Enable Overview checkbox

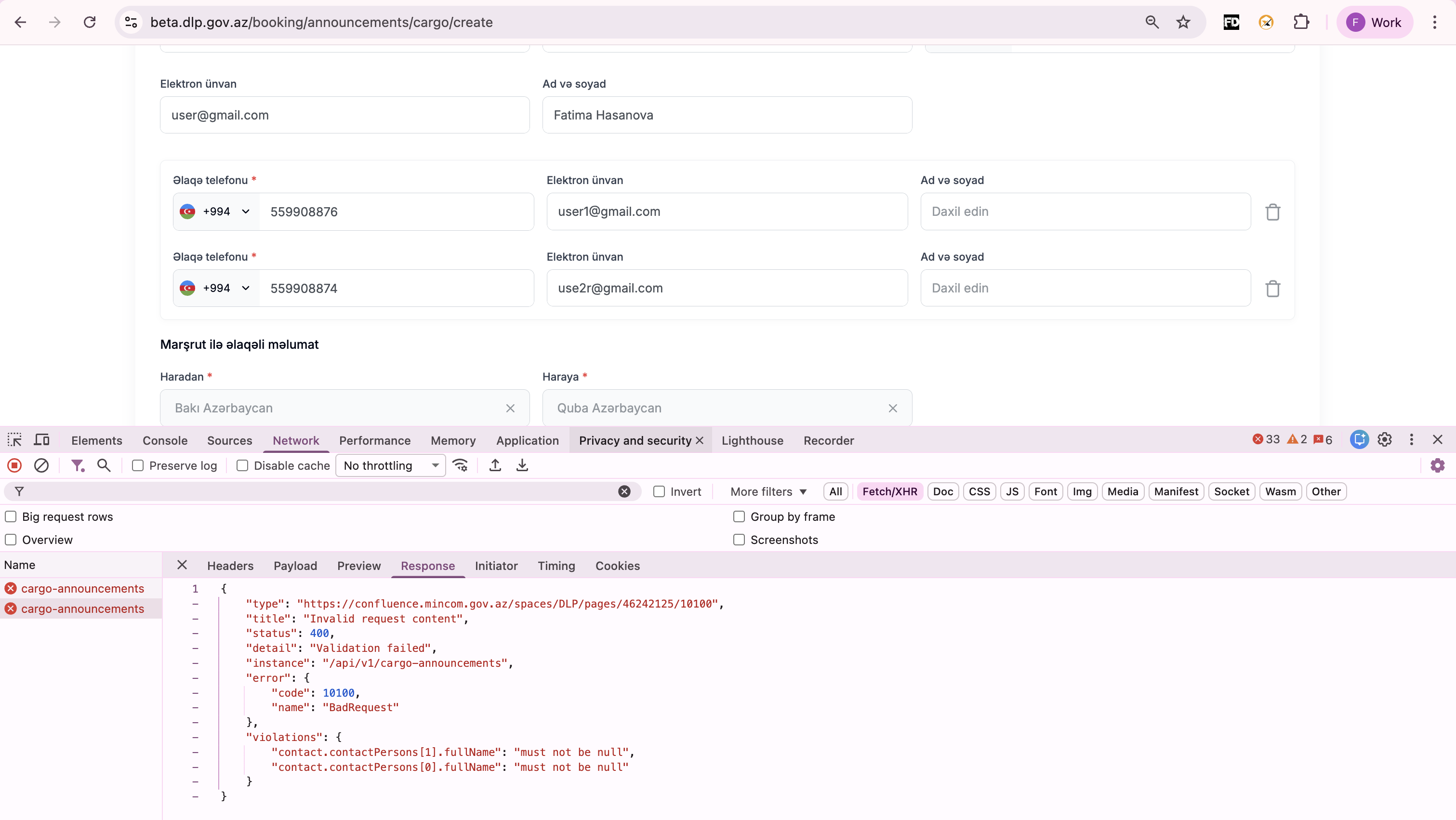[x=10, y=540]
